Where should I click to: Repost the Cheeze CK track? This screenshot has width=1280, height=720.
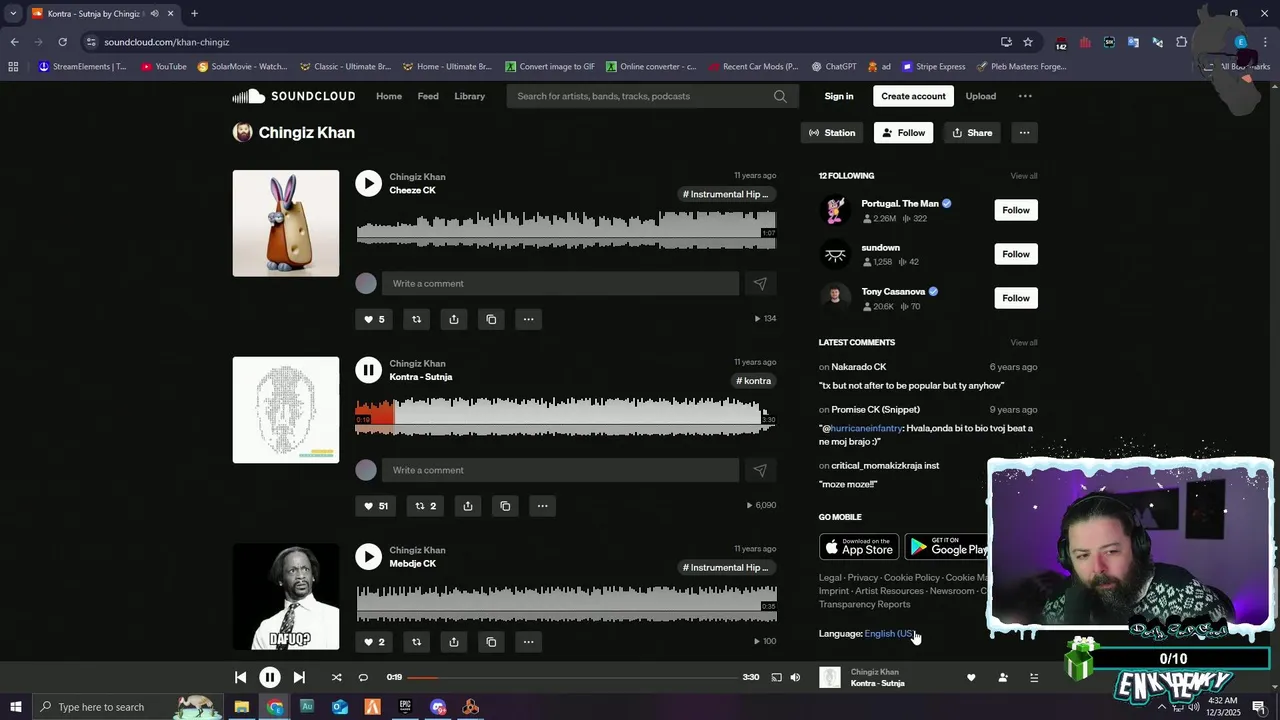pyautogui.click(x=416, y=319)
